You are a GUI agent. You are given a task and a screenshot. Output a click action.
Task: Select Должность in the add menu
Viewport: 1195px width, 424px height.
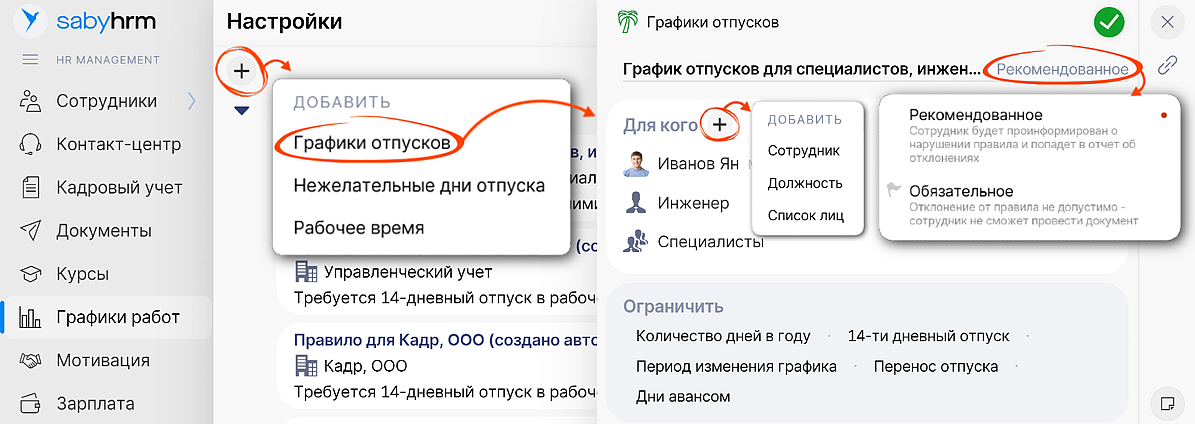coord(805,183)
